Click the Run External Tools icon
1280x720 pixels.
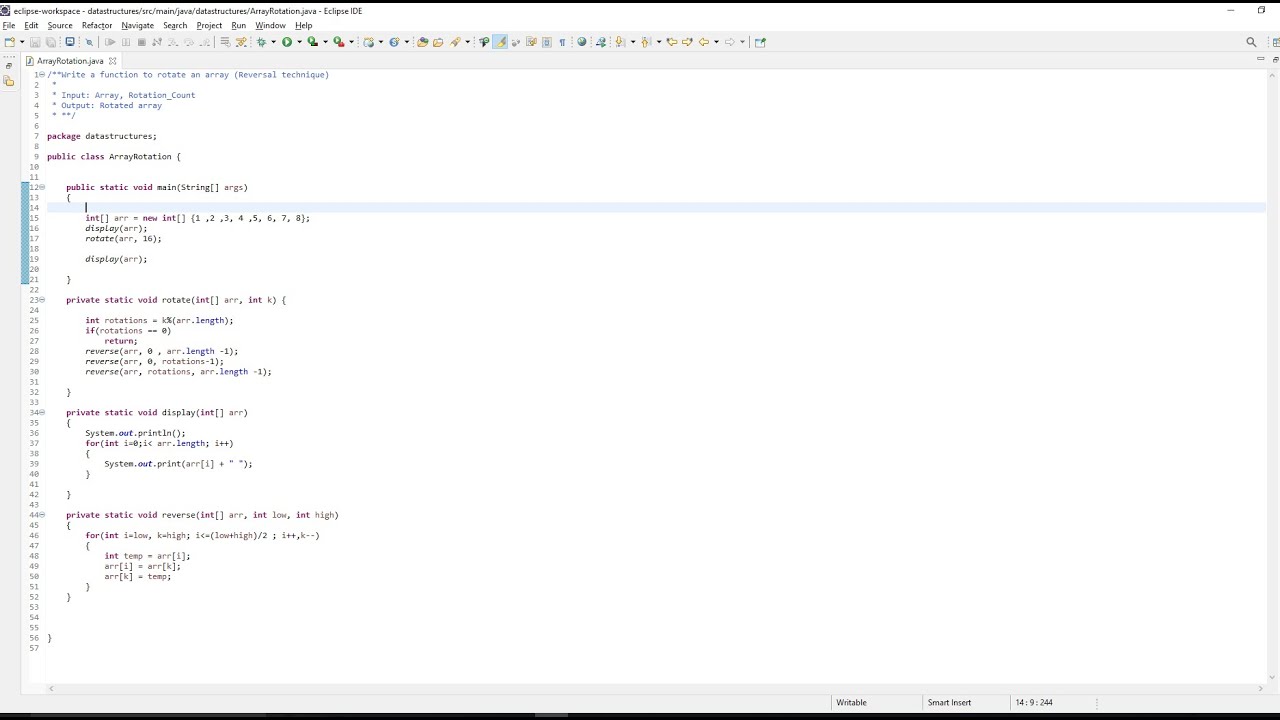coord(339,42)
